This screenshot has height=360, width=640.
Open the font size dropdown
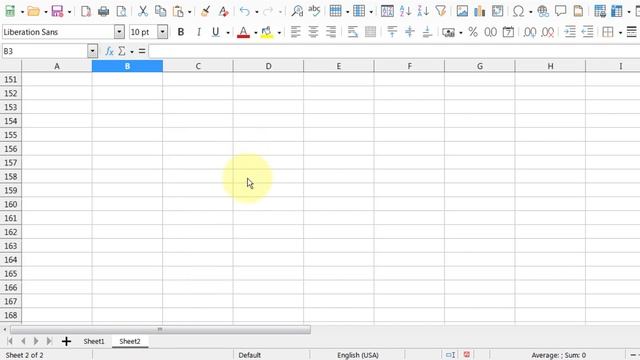point(162,32)
